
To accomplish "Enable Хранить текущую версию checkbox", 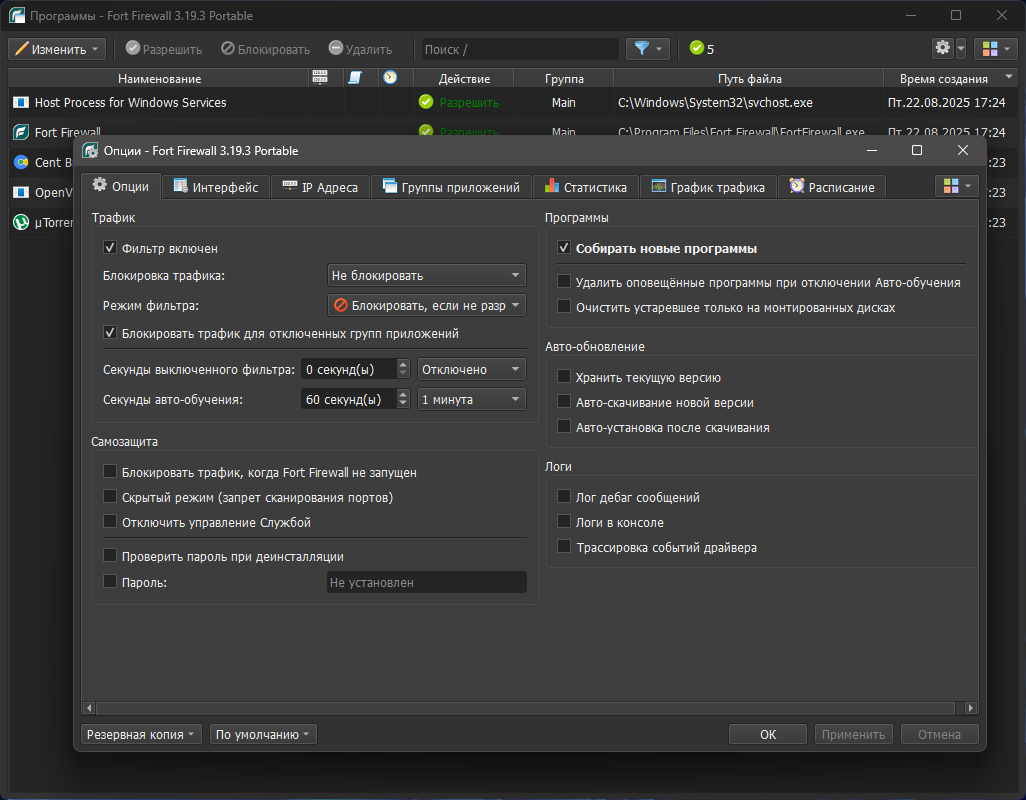I will [x=564, y=377].
